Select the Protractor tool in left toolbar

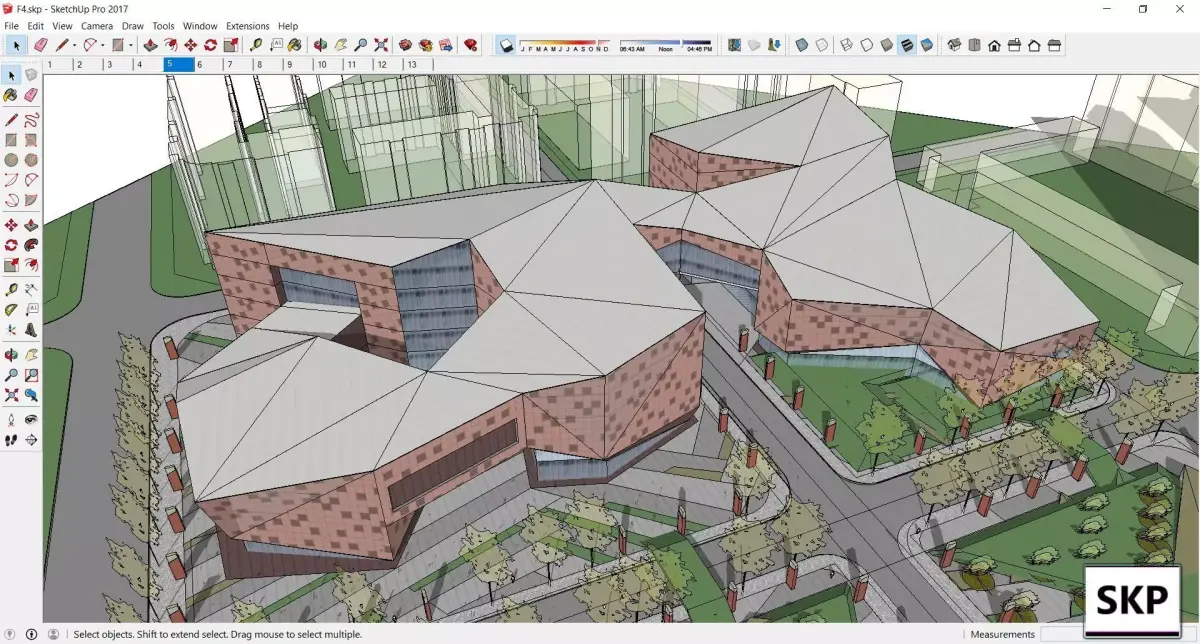click(x=11, y=310)
